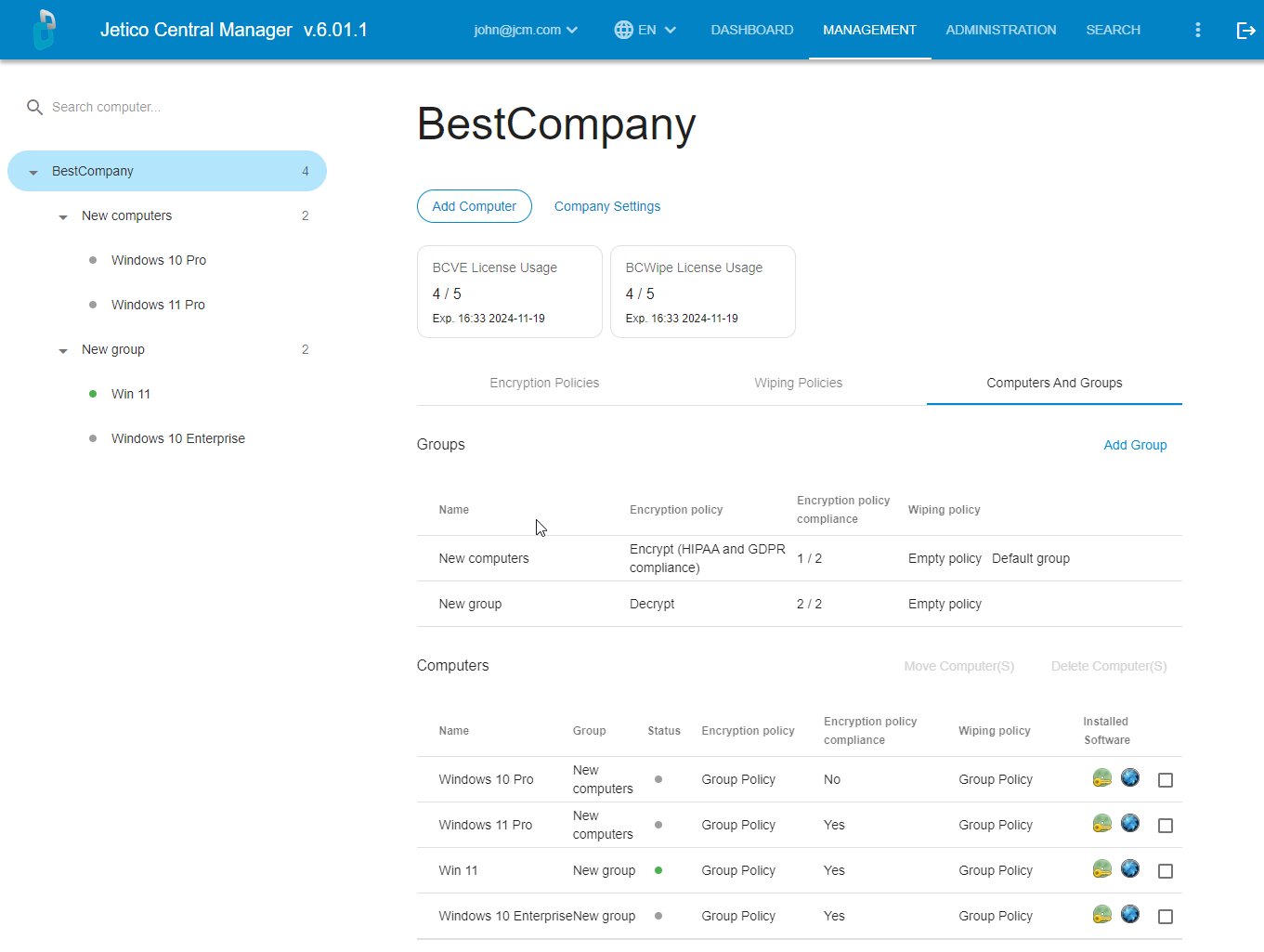Click the '1 / 2' compliance value
1264x952 pixels.
pyautogui.click(x=809, y=558)
